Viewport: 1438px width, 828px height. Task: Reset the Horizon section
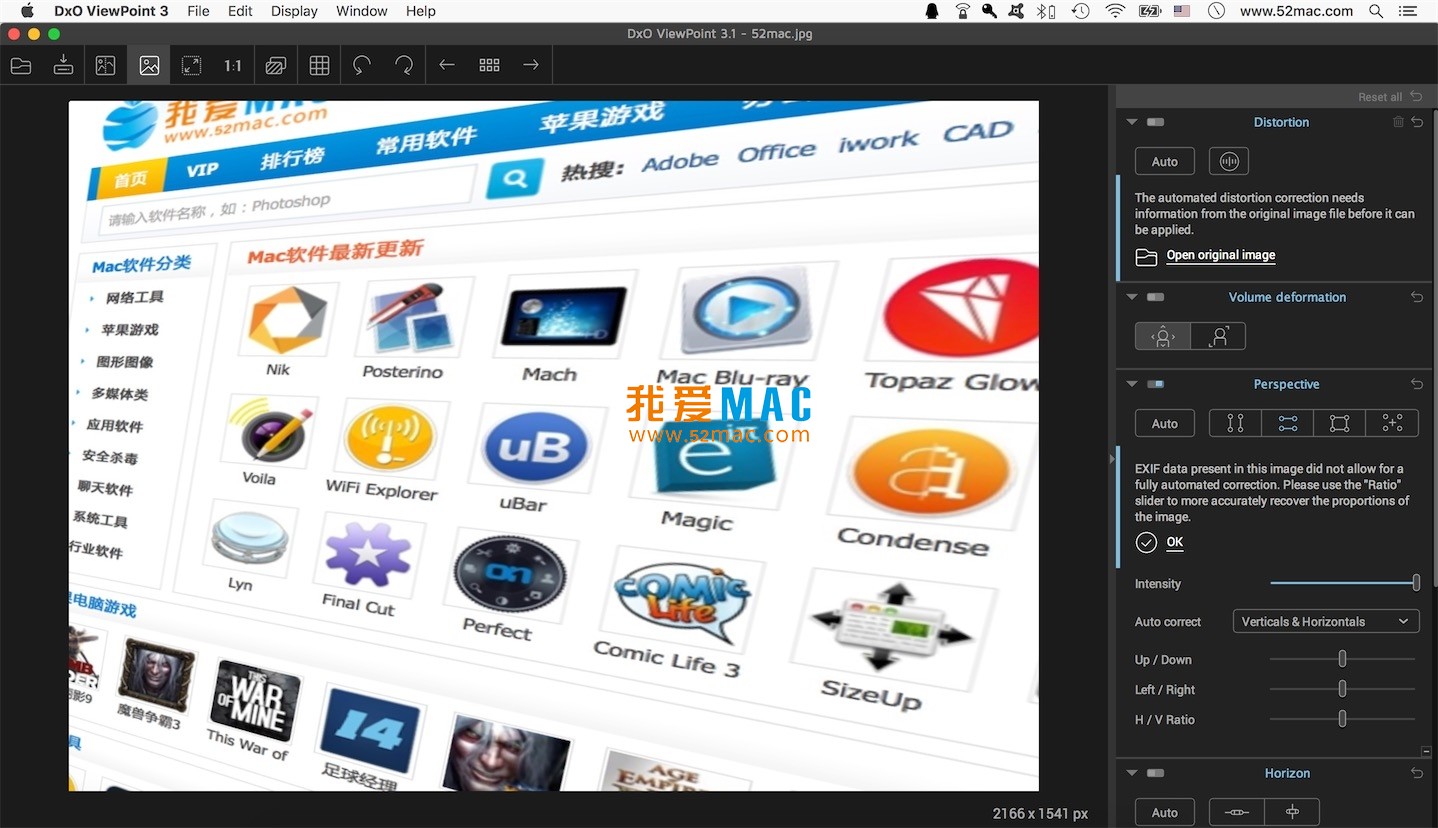(x=1417, y=773)
